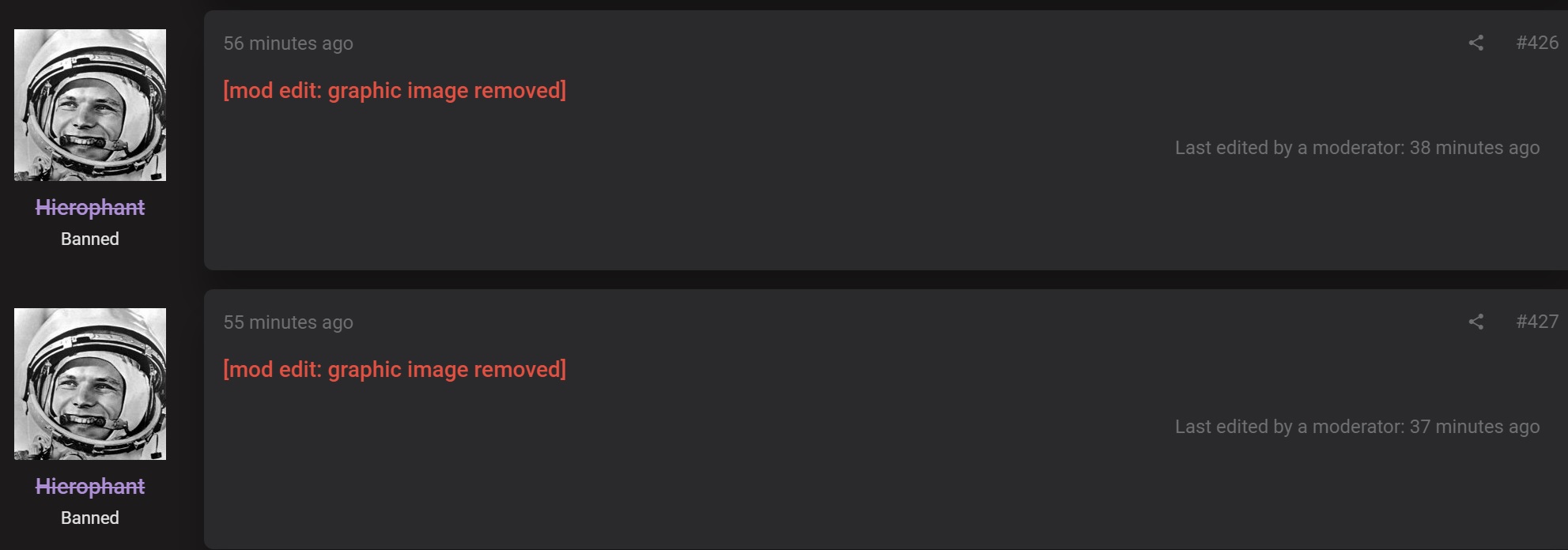Click the share icon on post #426

[1475, 43]
